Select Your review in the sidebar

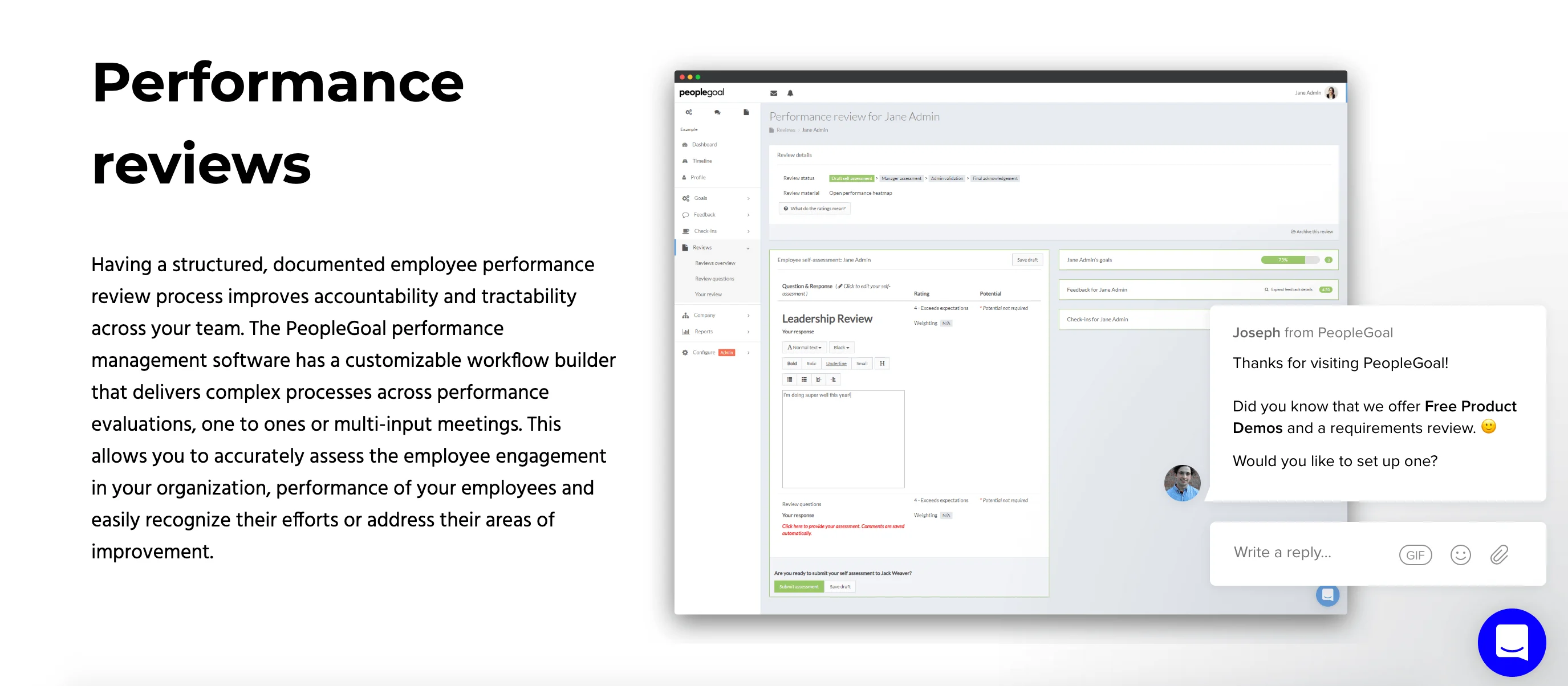pos(709,295)
